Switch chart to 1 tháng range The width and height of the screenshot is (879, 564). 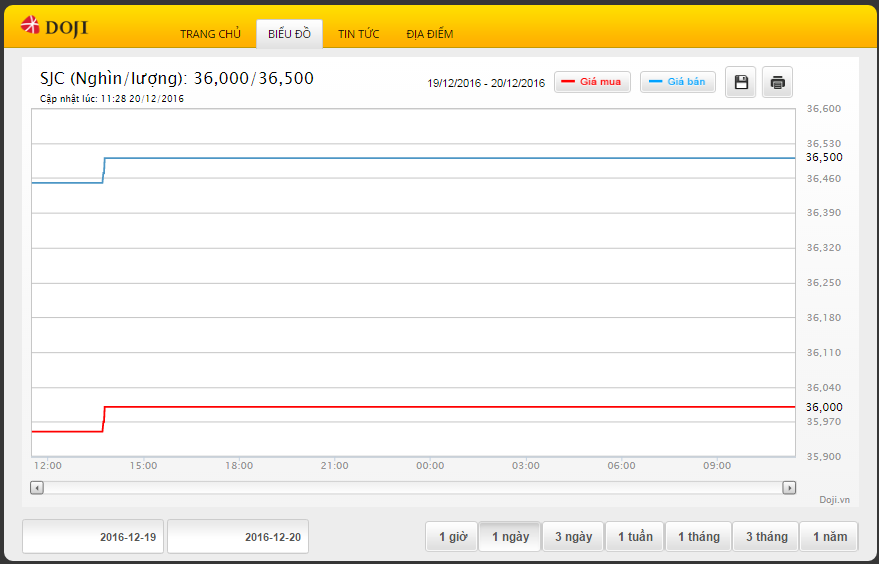[698, 537]
